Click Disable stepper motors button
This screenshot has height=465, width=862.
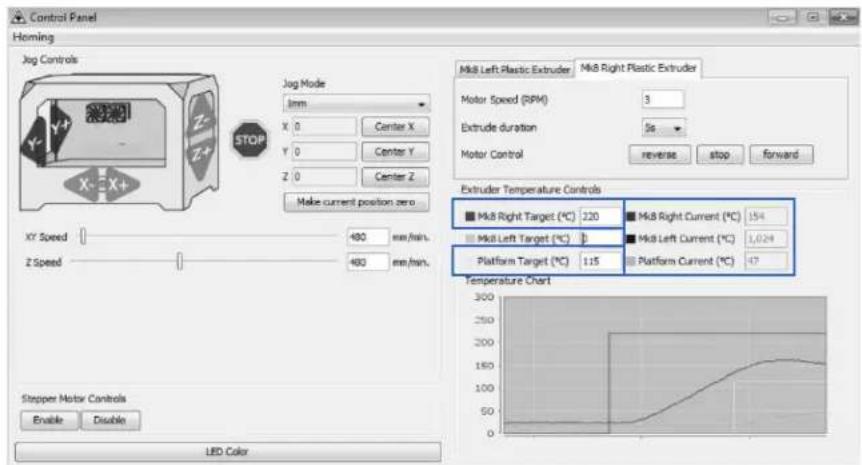[x=110, y=420]
